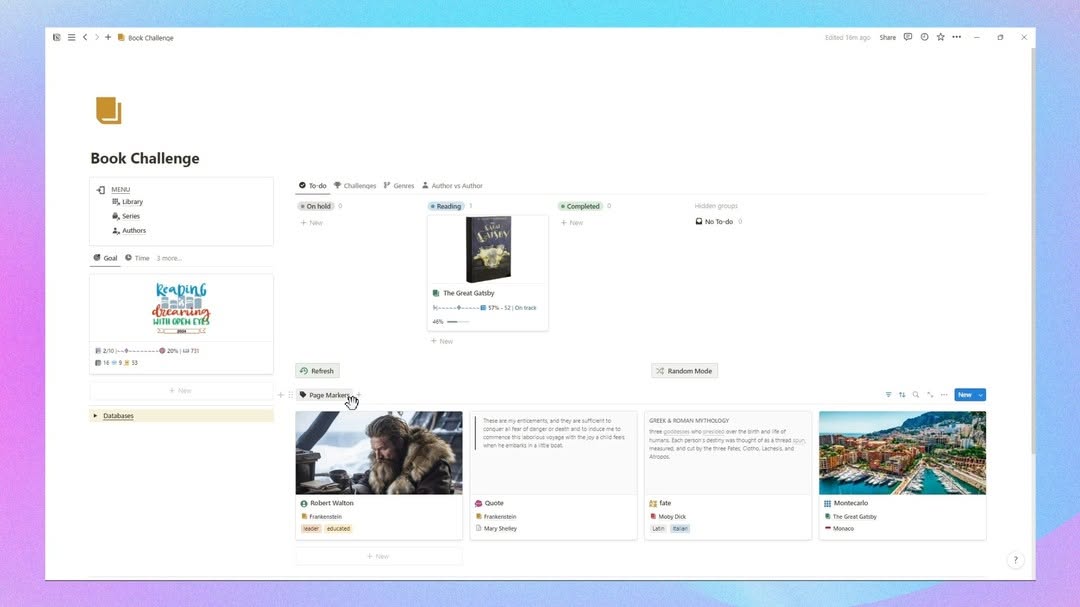Open the top-right three-dot page menu
This screenshot has height=607, width=1080.
pos(957,37)
